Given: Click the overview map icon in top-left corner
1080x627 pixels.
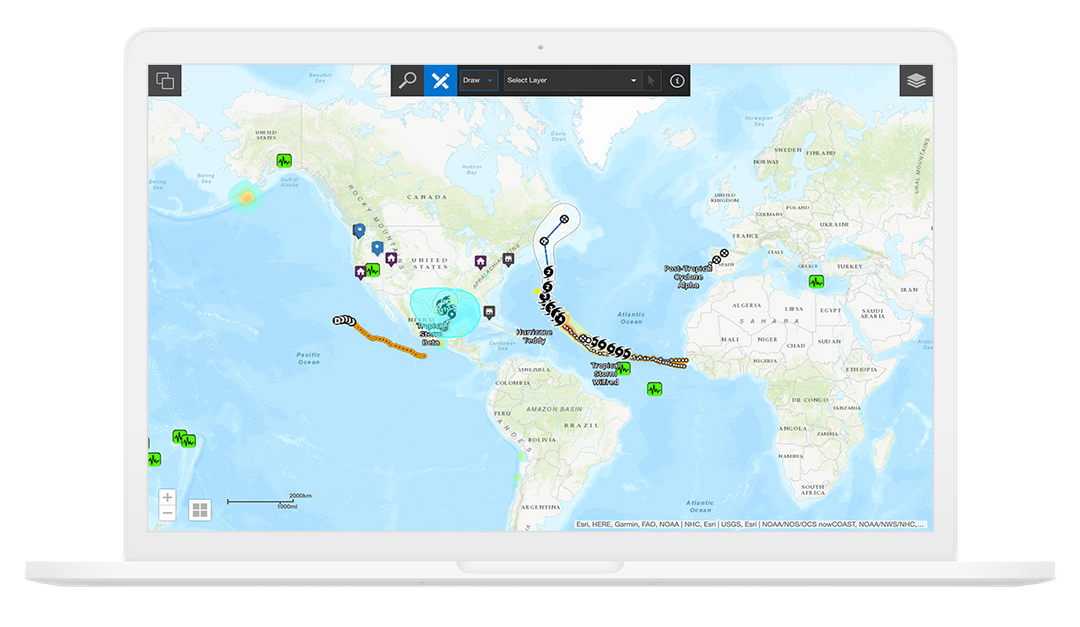Looking at the screenshot, I should click(x=165, y=81).
